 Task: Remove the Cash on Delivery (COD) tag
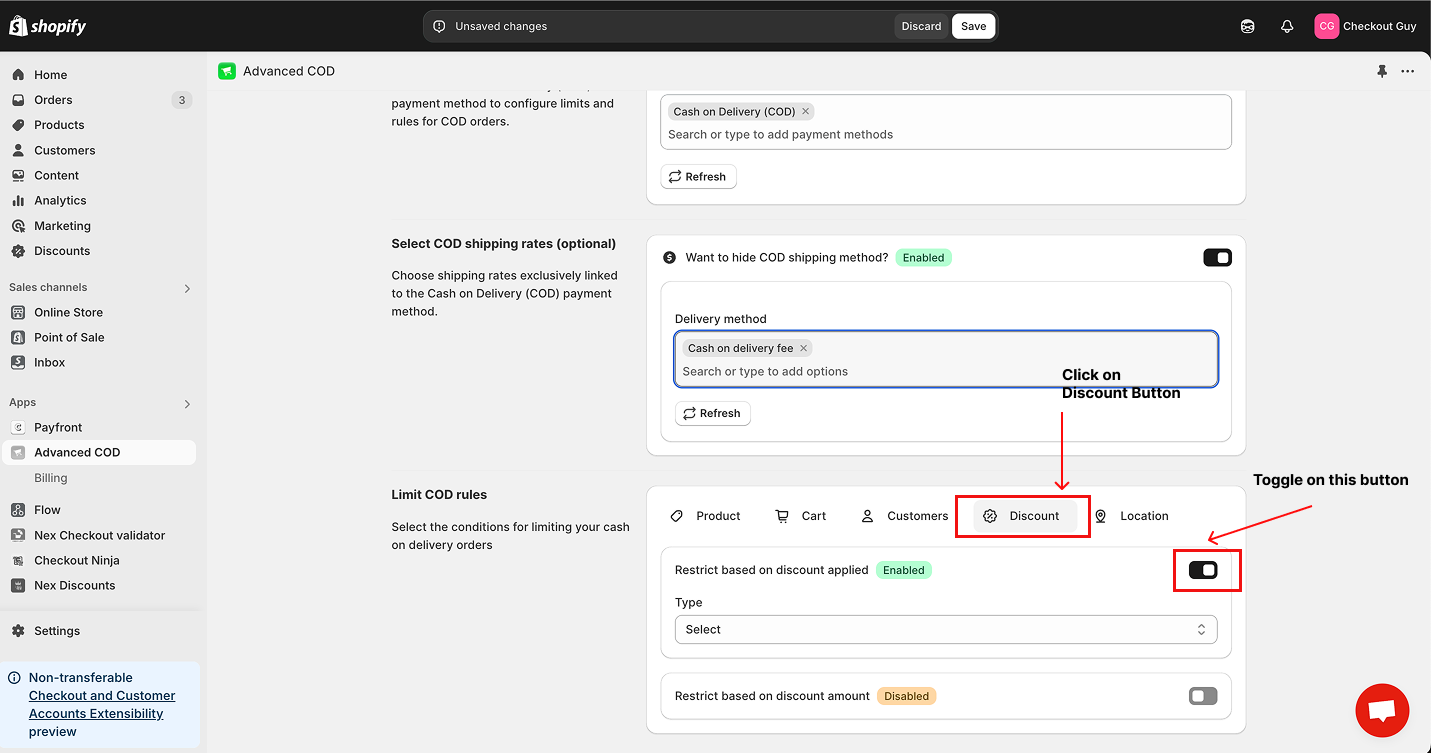click(x=806, y=112)
